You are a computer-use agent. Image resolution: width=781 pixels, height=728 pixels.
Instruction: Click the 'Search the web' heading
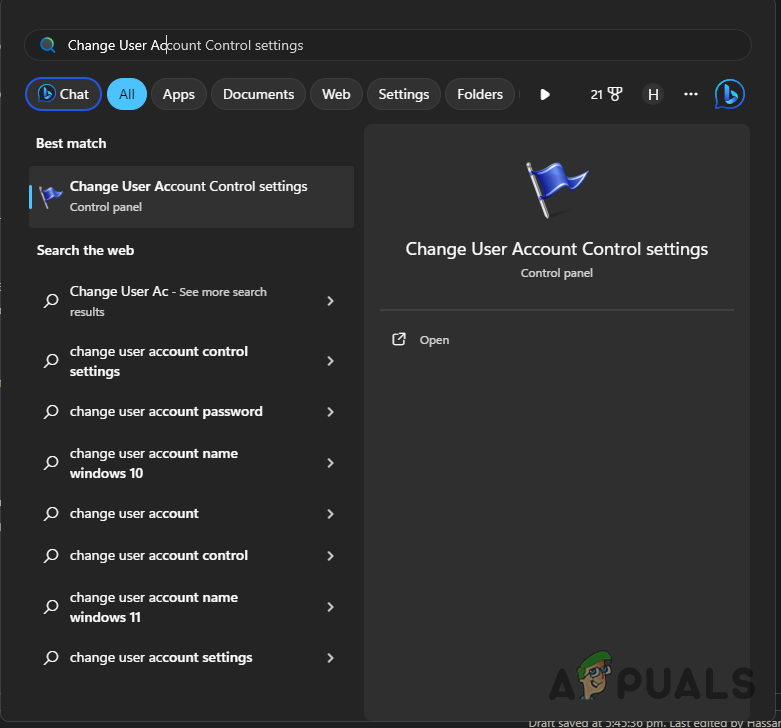coord(85,250)
